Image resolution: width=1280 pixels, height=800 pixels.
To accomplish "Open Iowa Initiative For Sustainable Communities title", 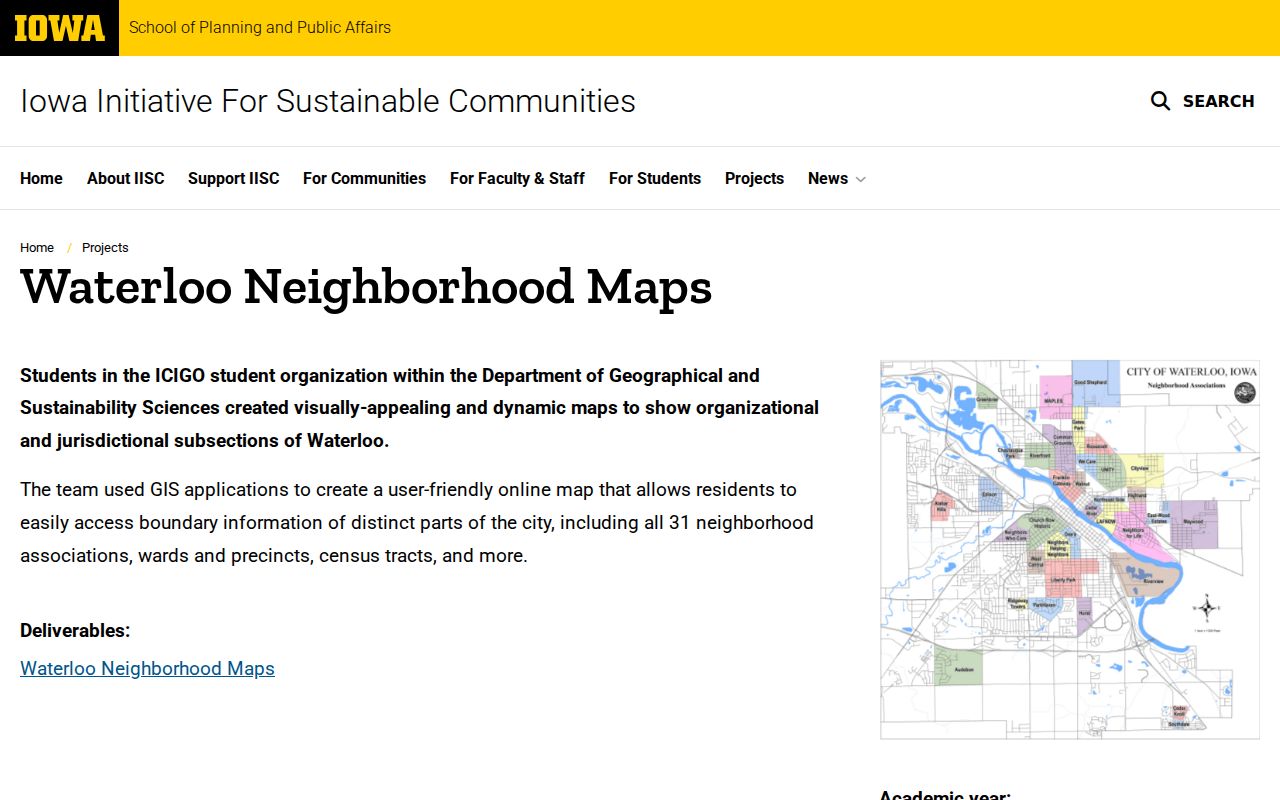I will [x=328, y=101].
